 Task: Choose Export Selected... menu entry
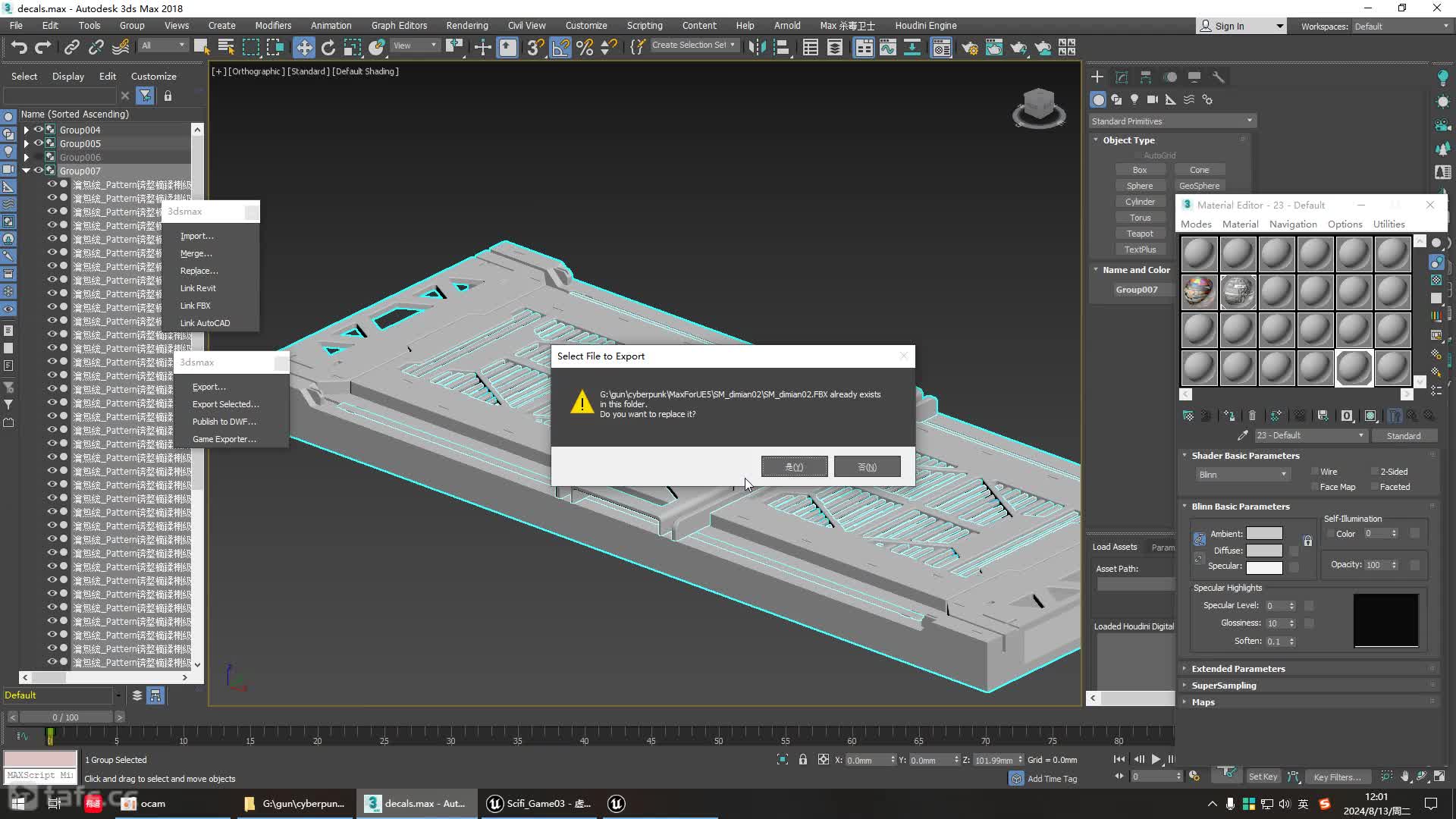coord(225,404)
